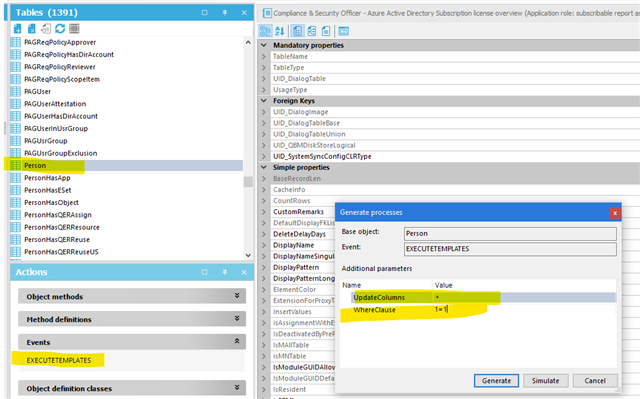
Task: Edit the WhereClause value cell
Action: [524, 310]
